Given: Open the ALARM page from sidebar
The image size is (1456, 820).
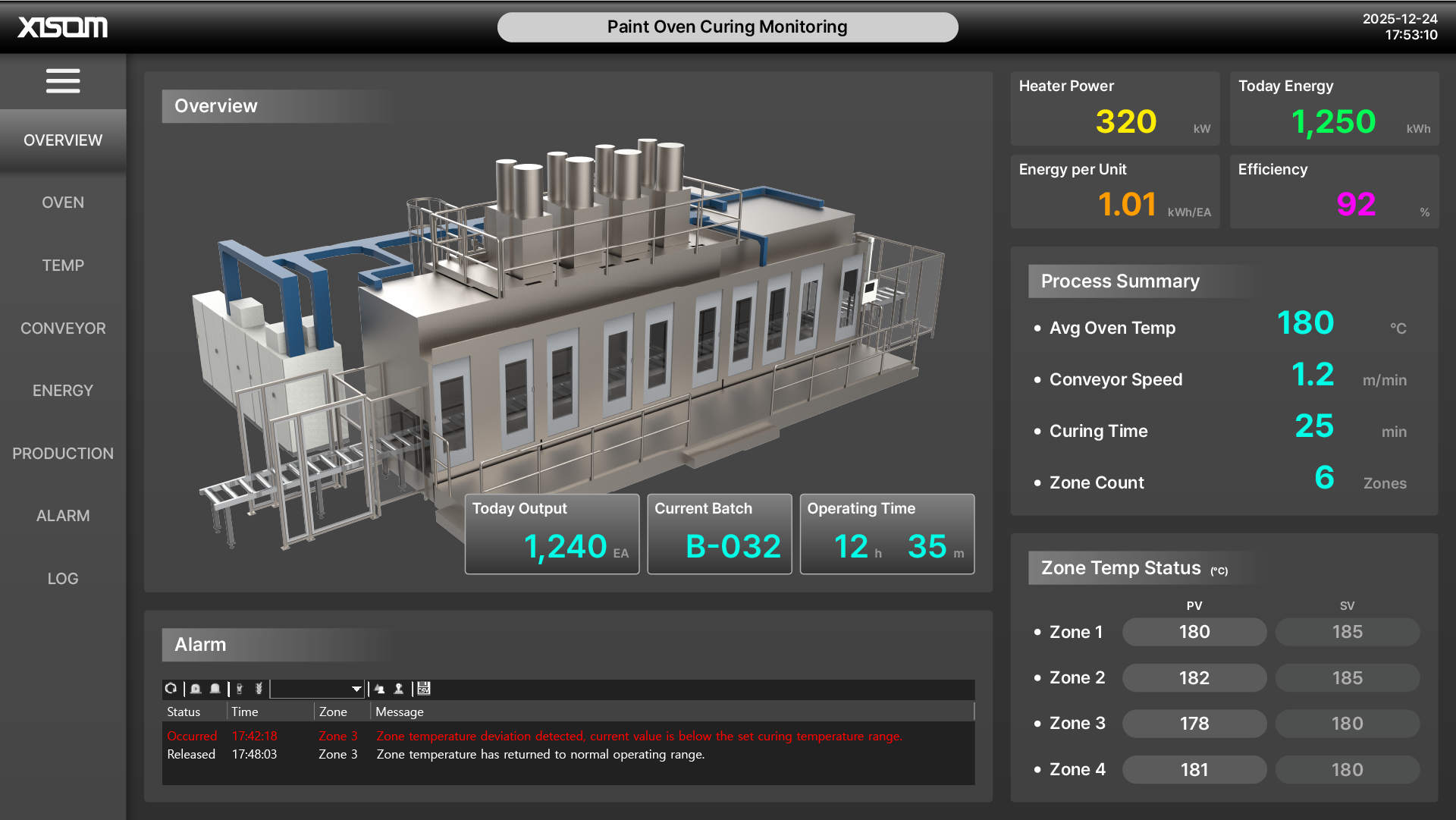Looking at the screenshot, I should pos(63,516).
